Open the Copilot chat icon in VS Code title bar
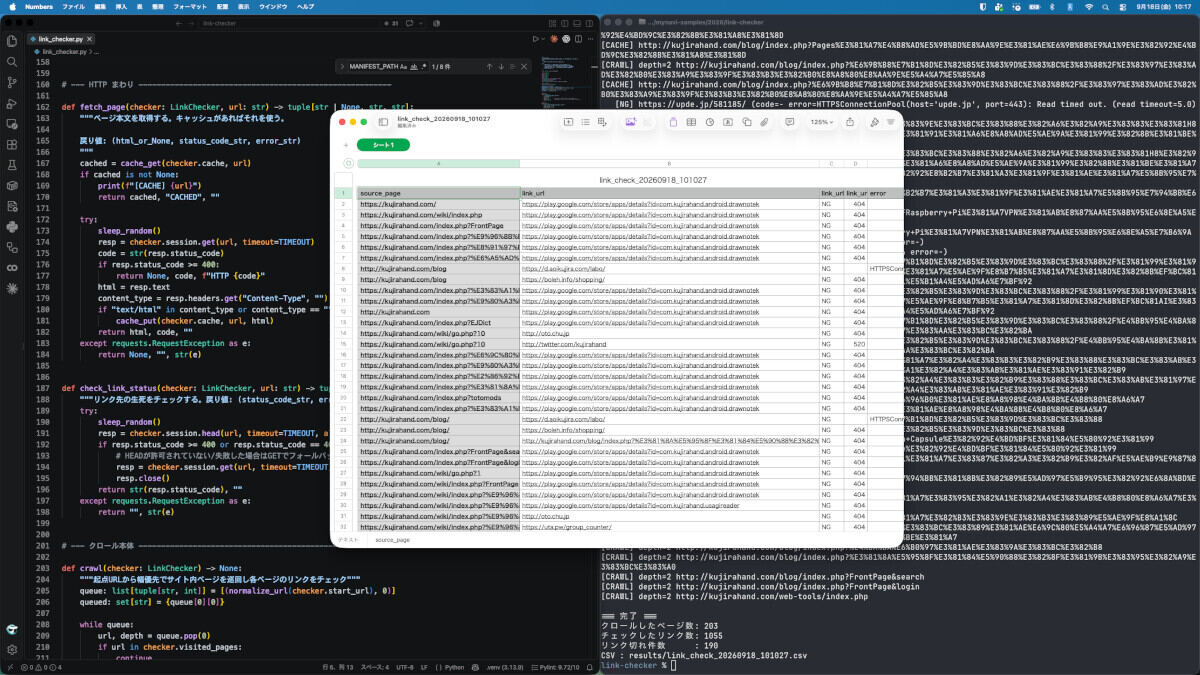1200x675 pixels. [409, 23]
